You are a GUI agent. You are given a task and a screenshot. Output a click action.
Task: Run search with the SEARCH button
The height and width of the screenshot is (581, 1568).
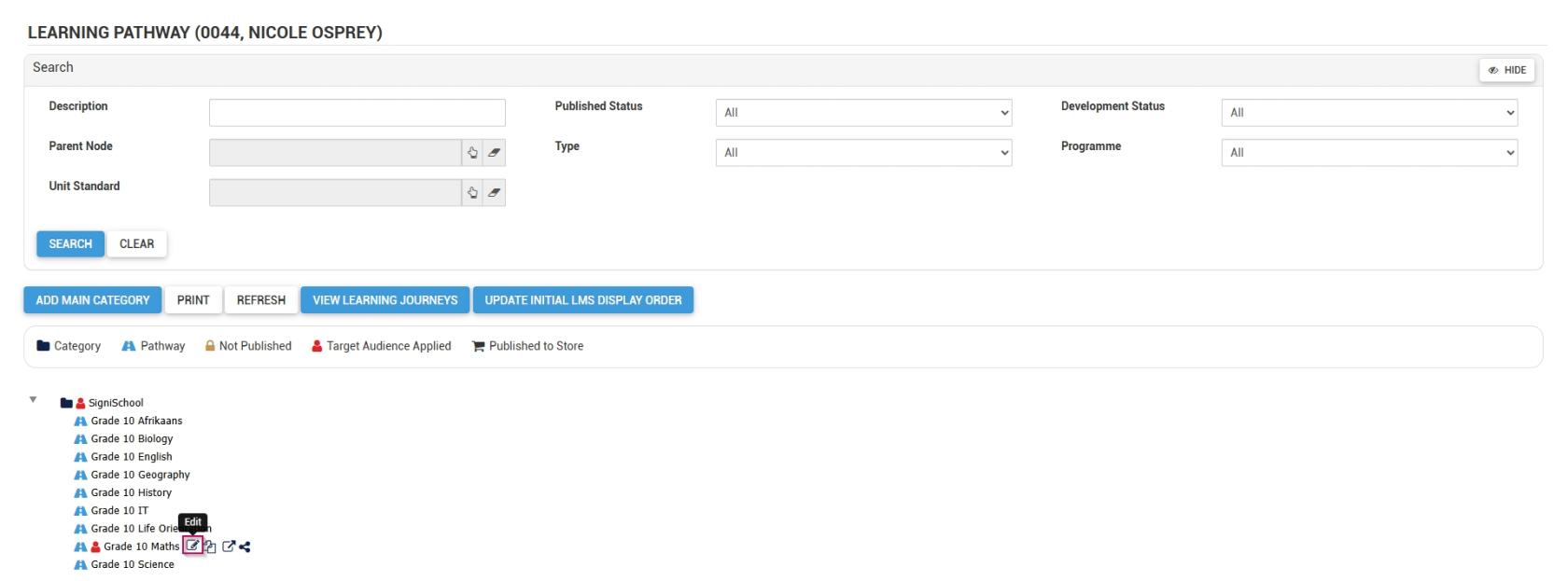(x=70, y=244)
